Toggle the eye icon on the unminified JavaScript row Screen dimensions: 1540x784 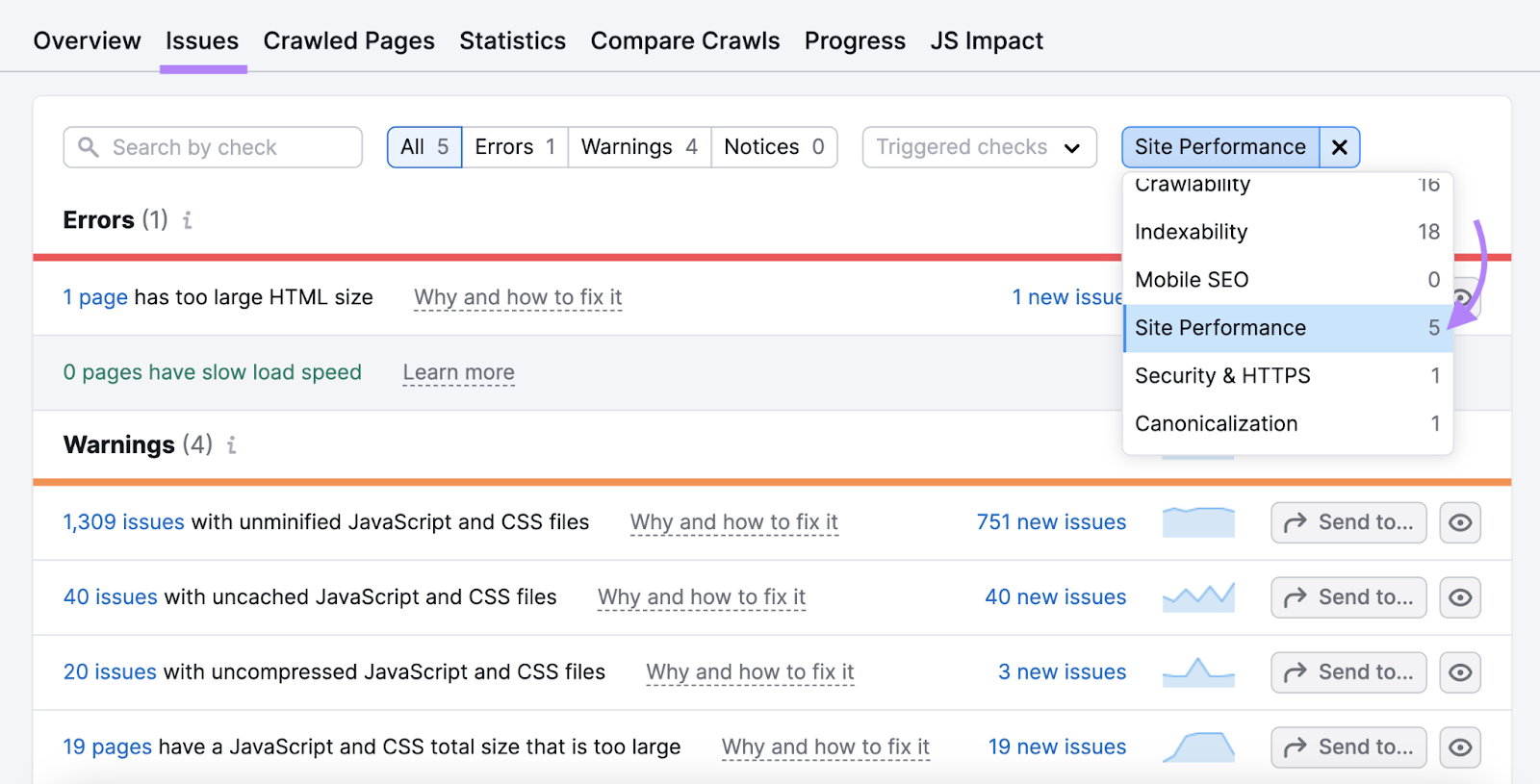1460,522
